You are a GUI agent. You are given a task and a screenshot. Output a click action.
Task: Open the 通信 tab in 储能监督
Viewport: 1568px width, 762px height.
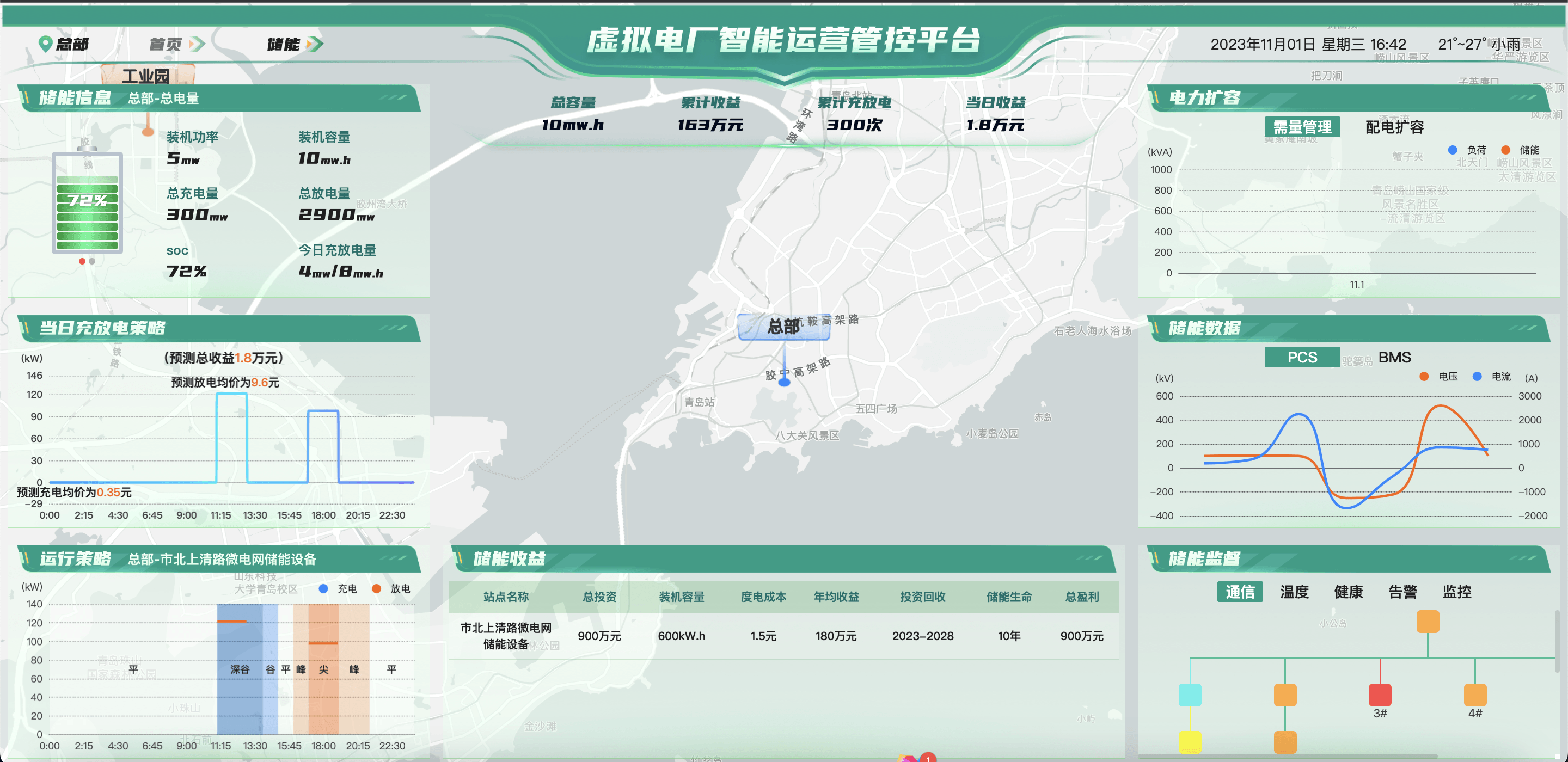(1240, 592)
